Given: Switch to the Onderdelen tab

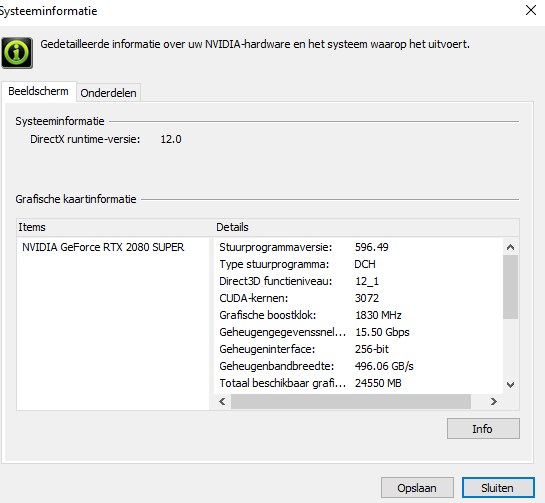Looking at the screenshot, I should pos(108,93).
